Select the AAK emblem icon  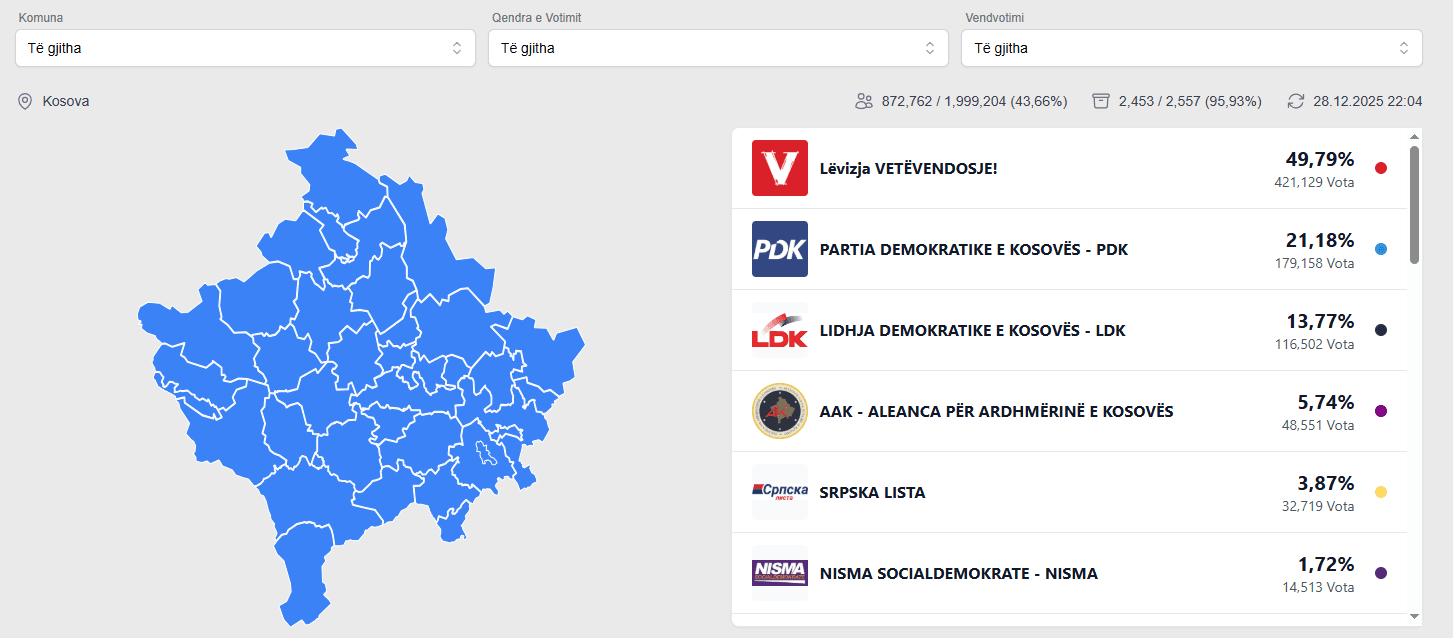779,411
